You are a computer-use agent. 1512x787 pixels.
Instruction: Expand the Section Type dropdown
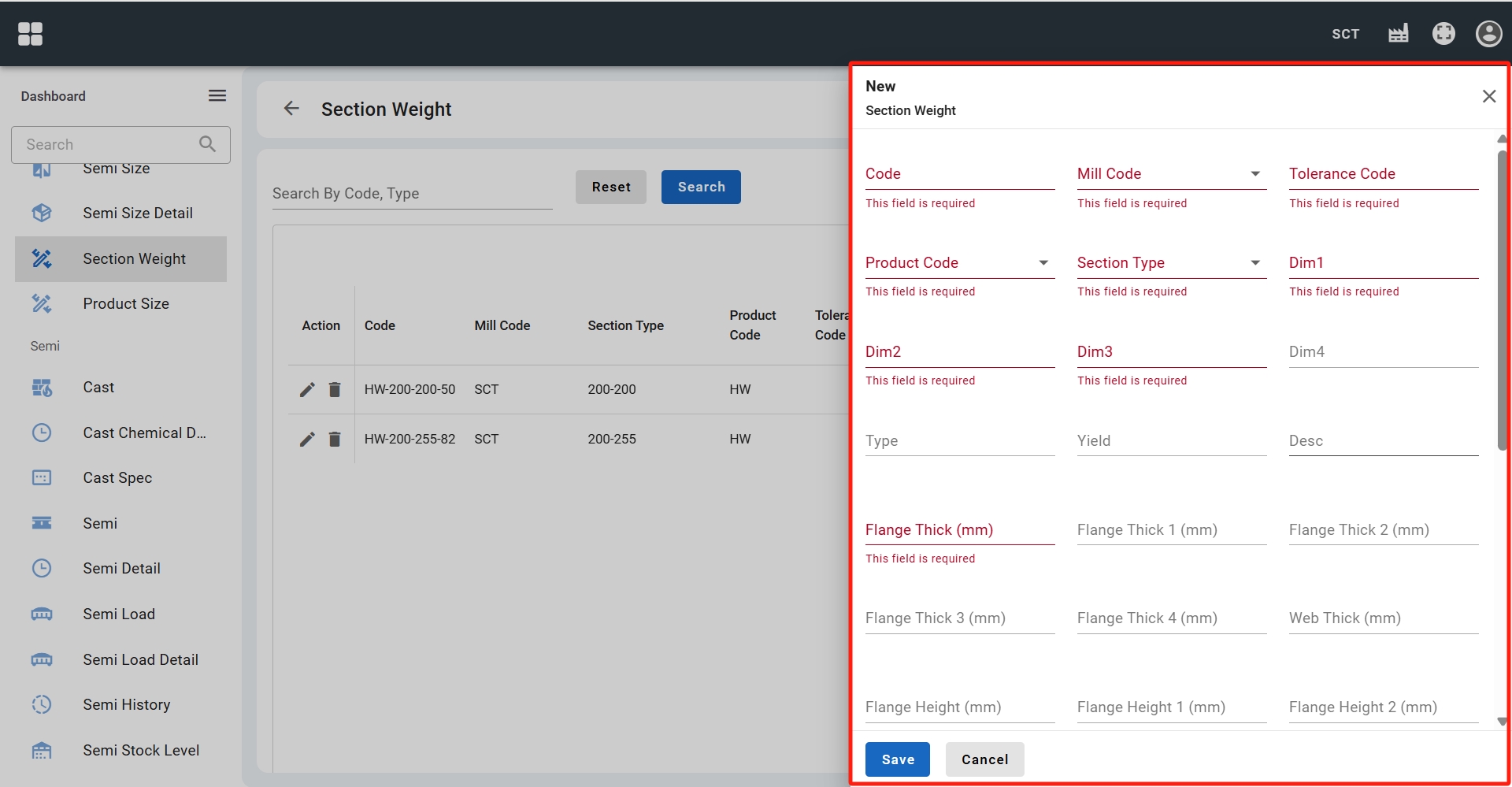1255,263
